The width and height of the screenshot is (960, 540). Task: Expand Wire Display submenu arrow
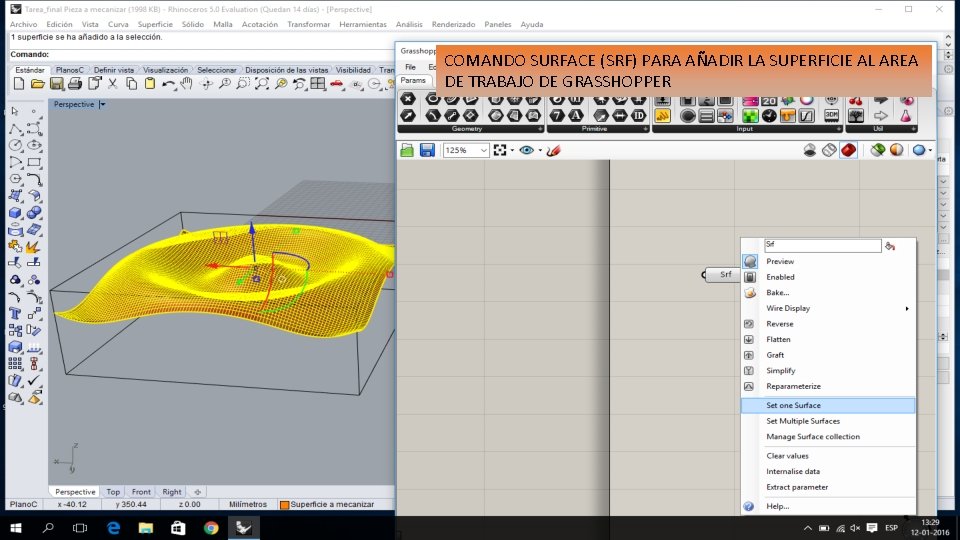tap(907, 309)
